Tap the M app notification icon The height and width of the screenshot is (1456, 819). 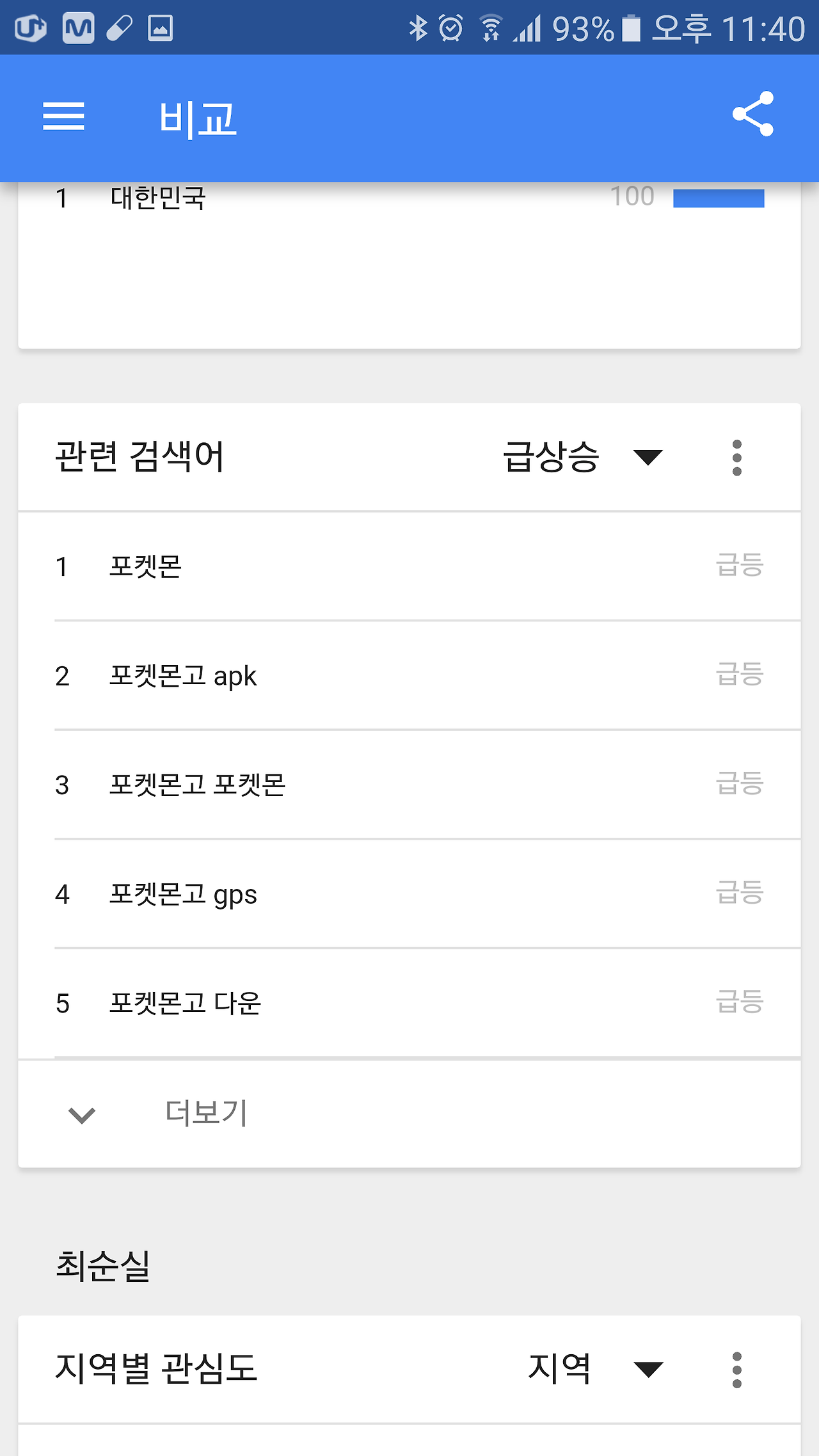(78, 28)
